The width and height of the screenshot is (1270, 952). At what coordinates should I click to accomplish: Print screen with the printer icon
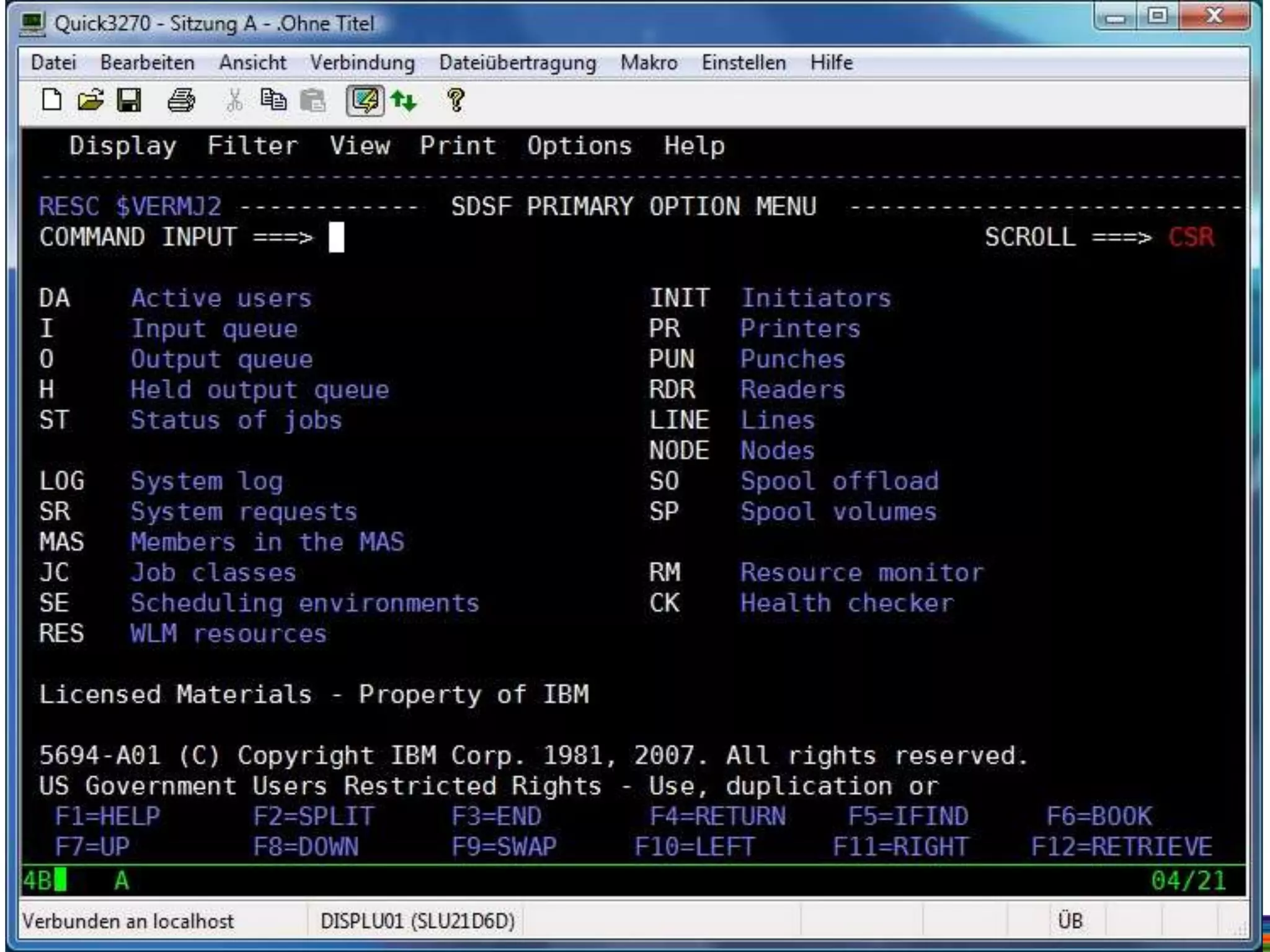(x=181, y=100)
